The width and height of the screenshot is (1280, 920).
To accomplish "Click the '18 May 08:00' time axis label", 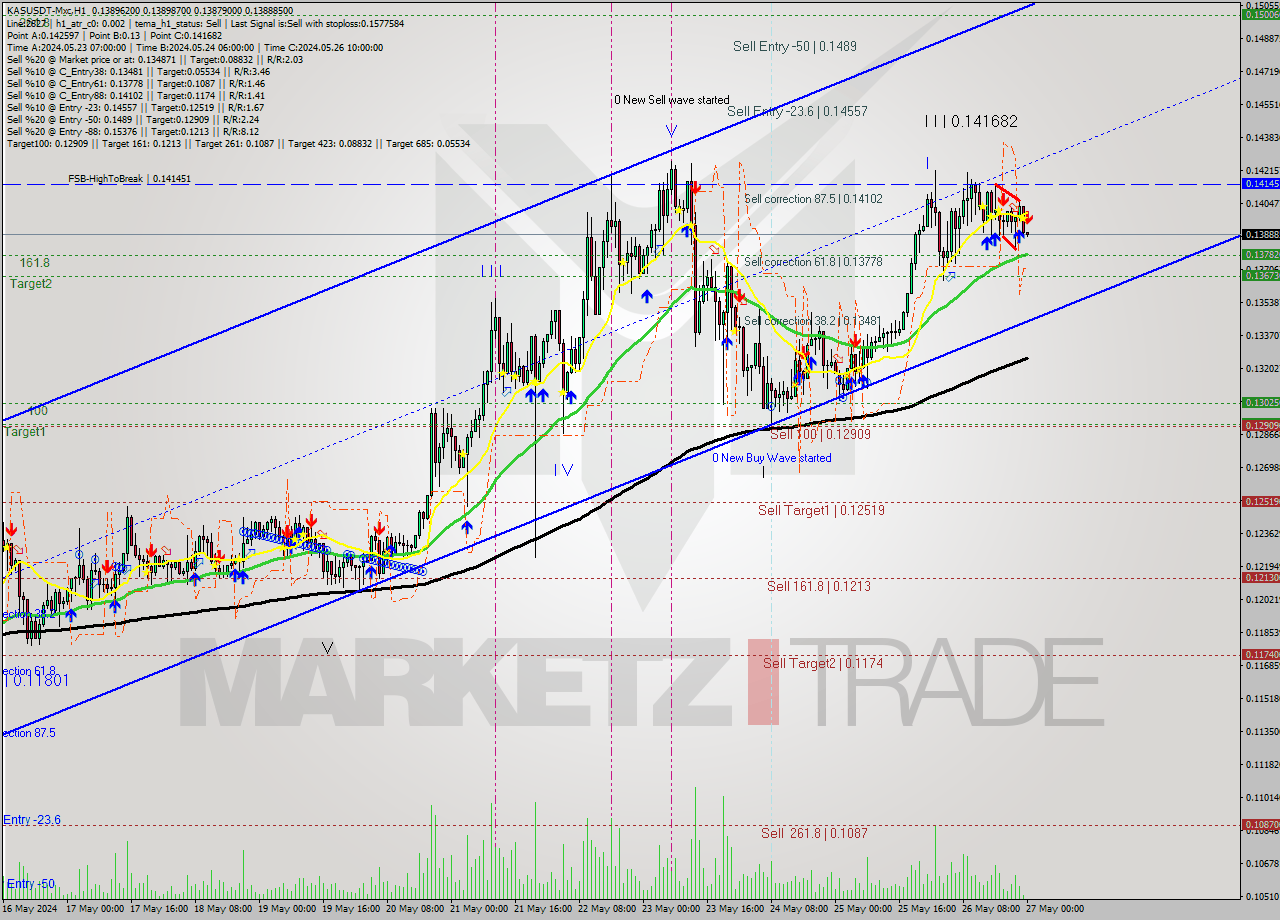I will tap(224, 908).
